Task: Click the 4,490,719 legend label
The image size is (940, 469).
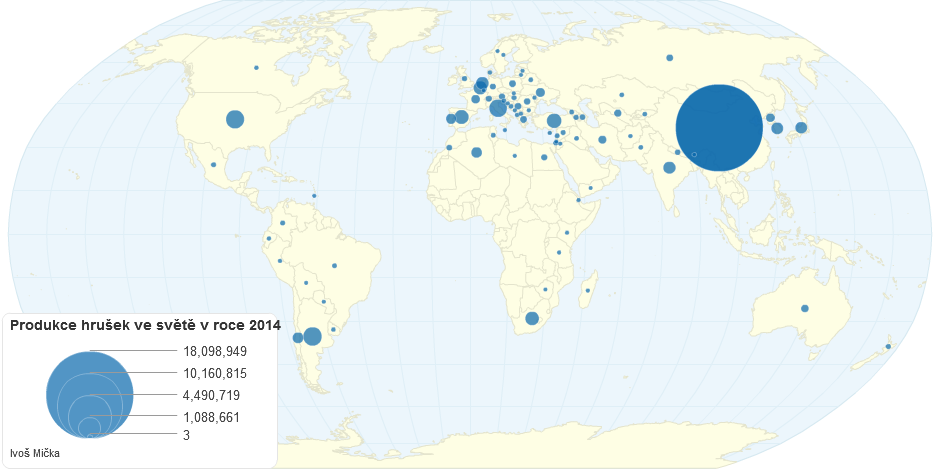Action: (212, 395)
